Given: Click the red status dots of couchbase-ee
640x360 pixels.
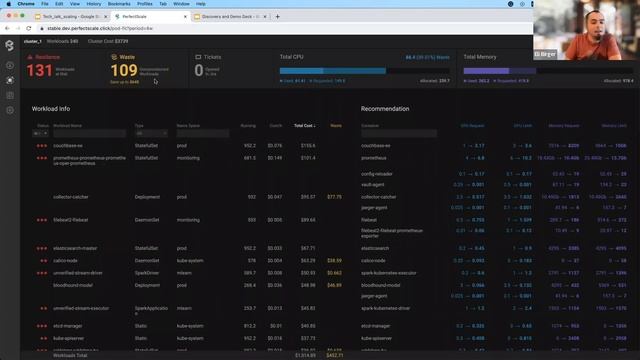Looking at the screenshot, I should click(x=42, y=146).
